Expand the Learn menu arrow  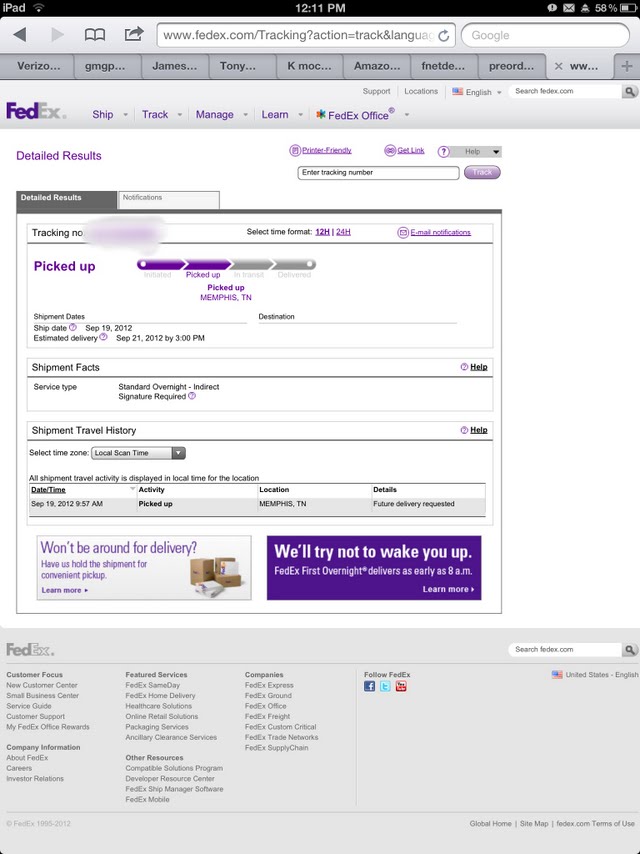click(300, 115)
